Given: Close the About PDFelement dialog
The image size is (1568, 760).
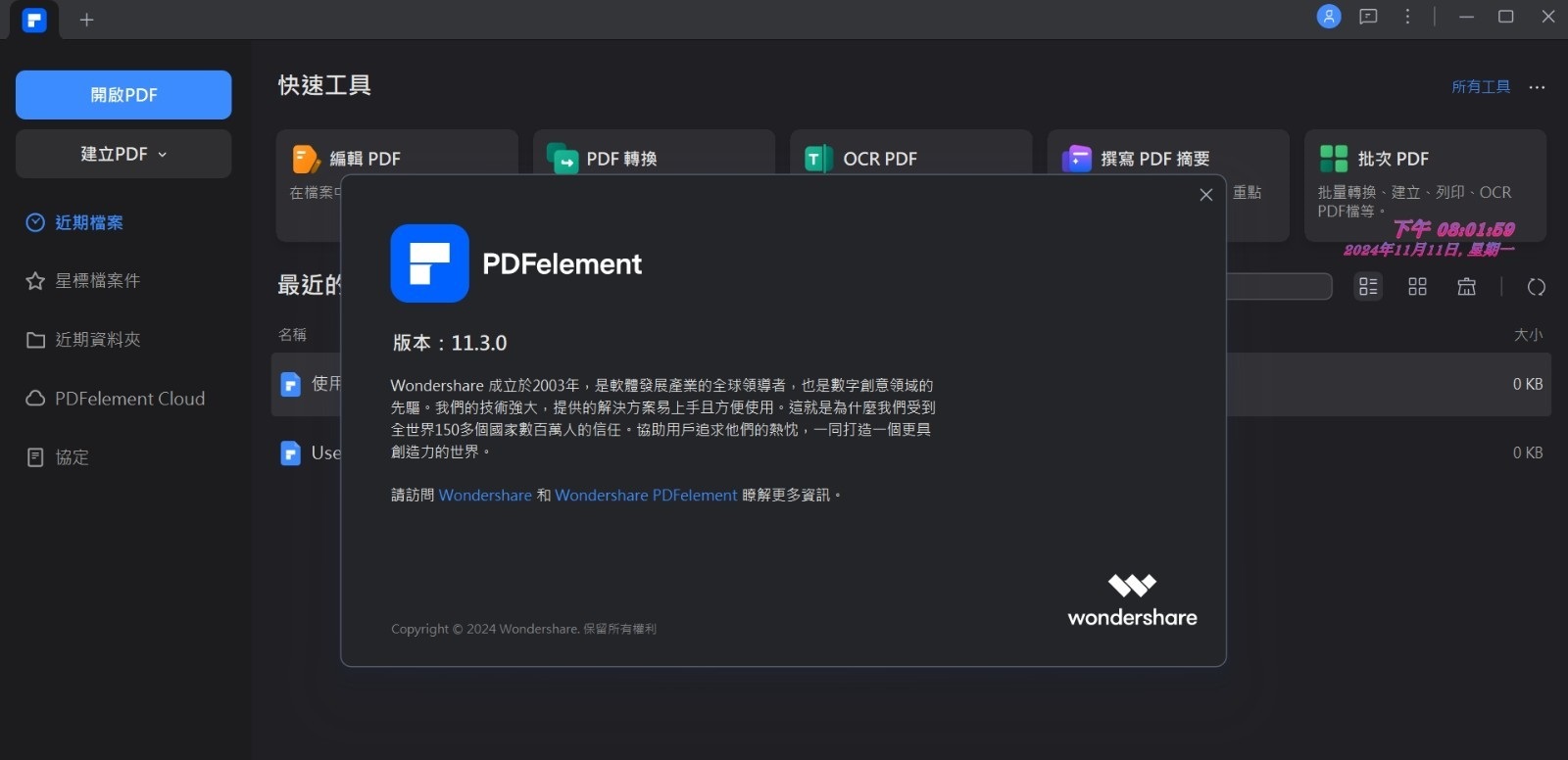Looking at the screenshot, I should (x=1206, y=195).
